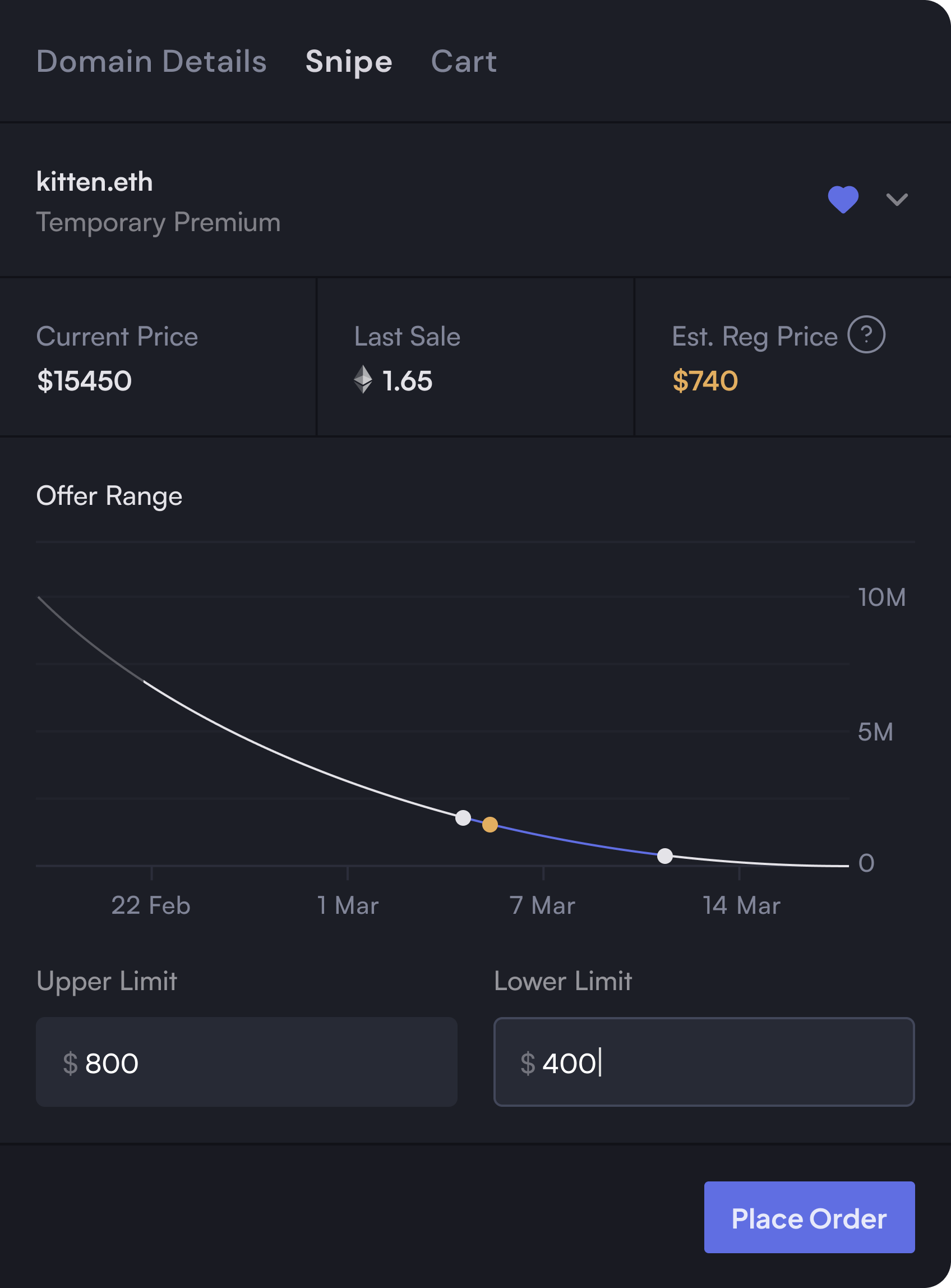The image size is (951, 1288).
Task: Select the Snipe tab
Action: [x=348, y=62]
